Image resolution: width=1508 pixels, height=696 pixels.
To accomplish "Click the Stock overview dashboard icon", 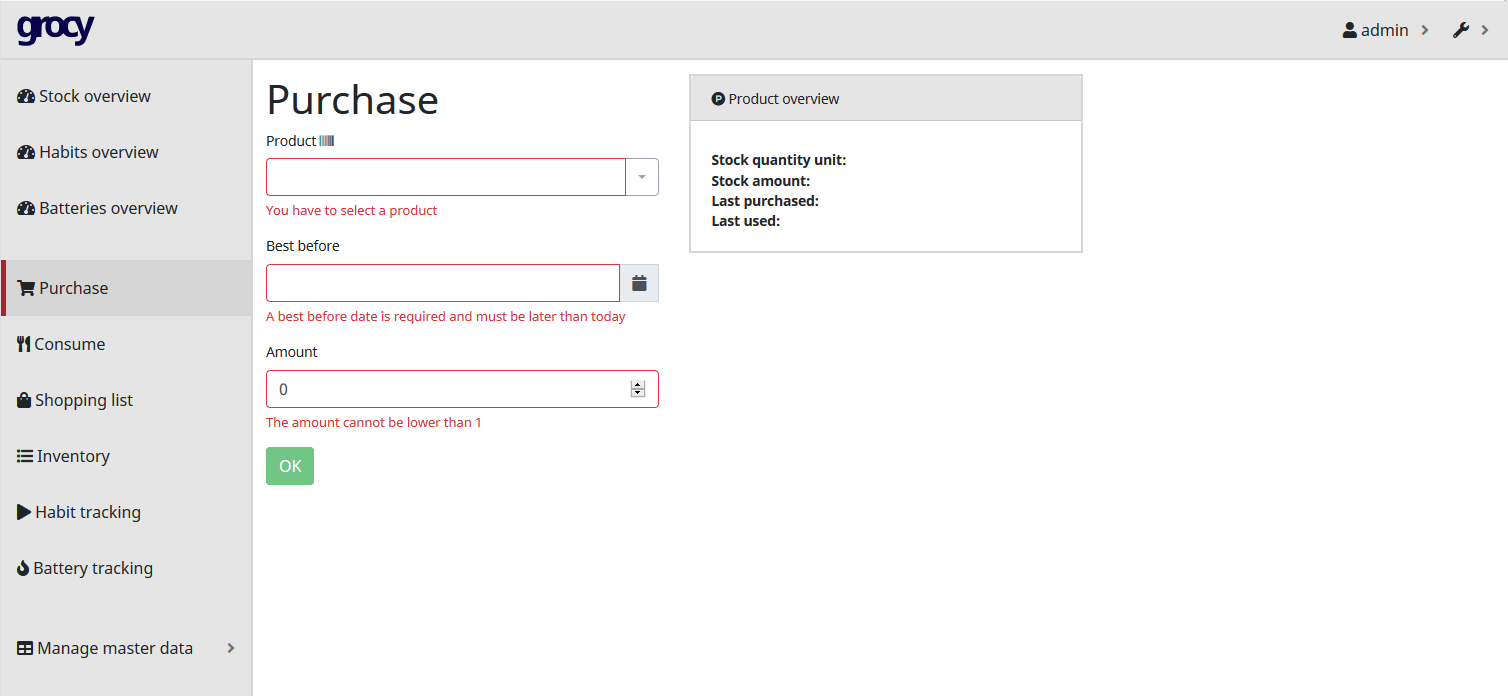I will click(26, 96).
